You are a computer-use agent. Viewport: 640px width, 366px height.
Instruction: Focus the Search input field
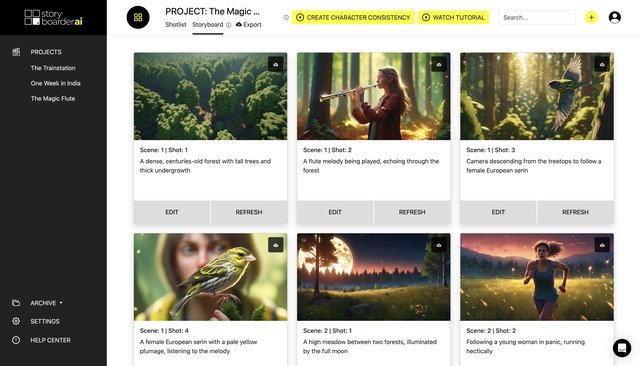[x=537, y=18]
